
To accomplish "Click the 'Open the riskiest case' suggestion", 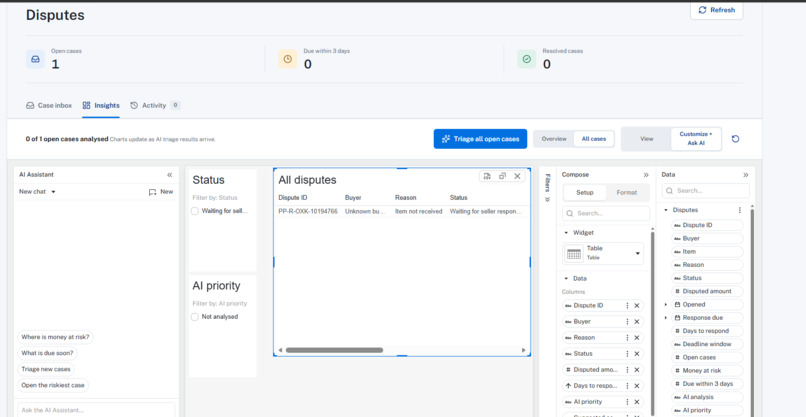I will pos(53,385).
